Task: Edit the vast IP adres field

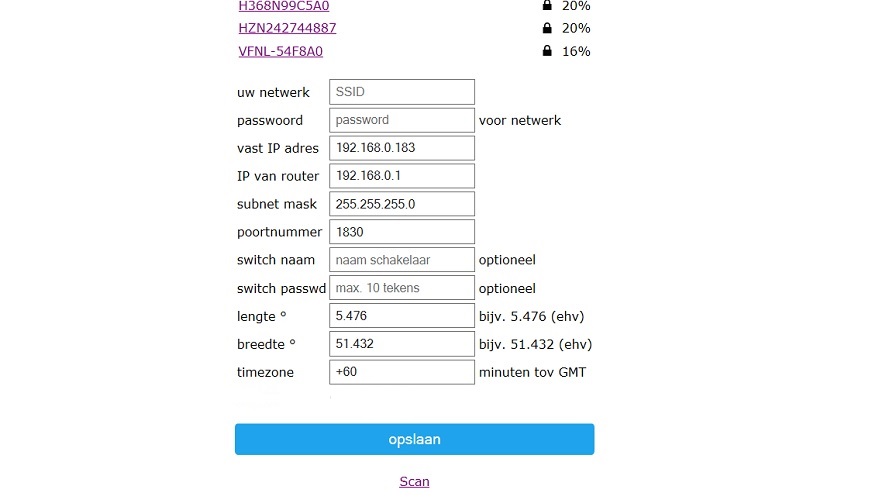Action: point(401,148)
